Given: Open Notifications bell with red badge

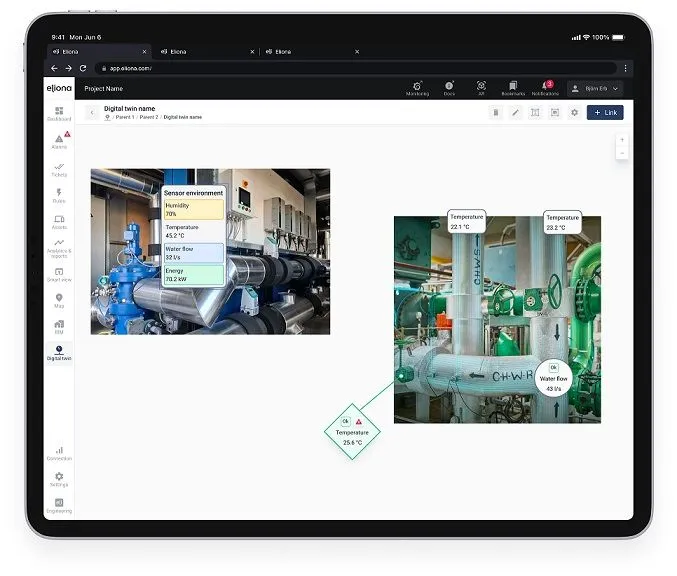Looking at the screenshot, I should (x=545, y=88).
